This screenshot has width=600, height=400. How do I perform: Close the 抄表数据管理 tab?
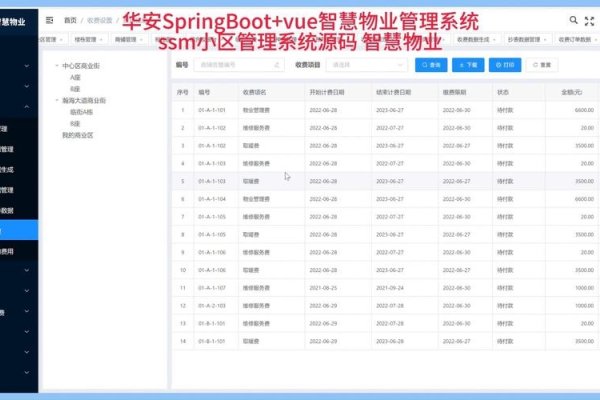click(x=545, y=40)
